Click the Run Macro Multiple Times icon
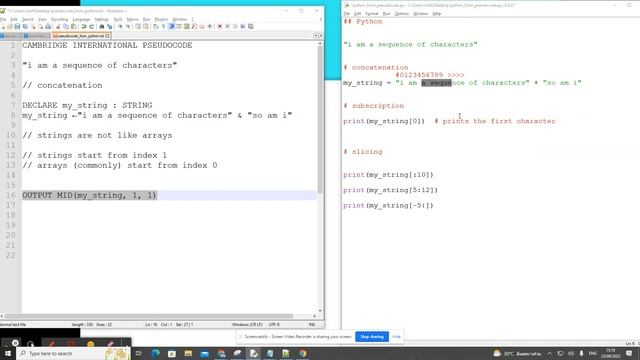This screenshot has height=360, width=640. pos(242,27)
